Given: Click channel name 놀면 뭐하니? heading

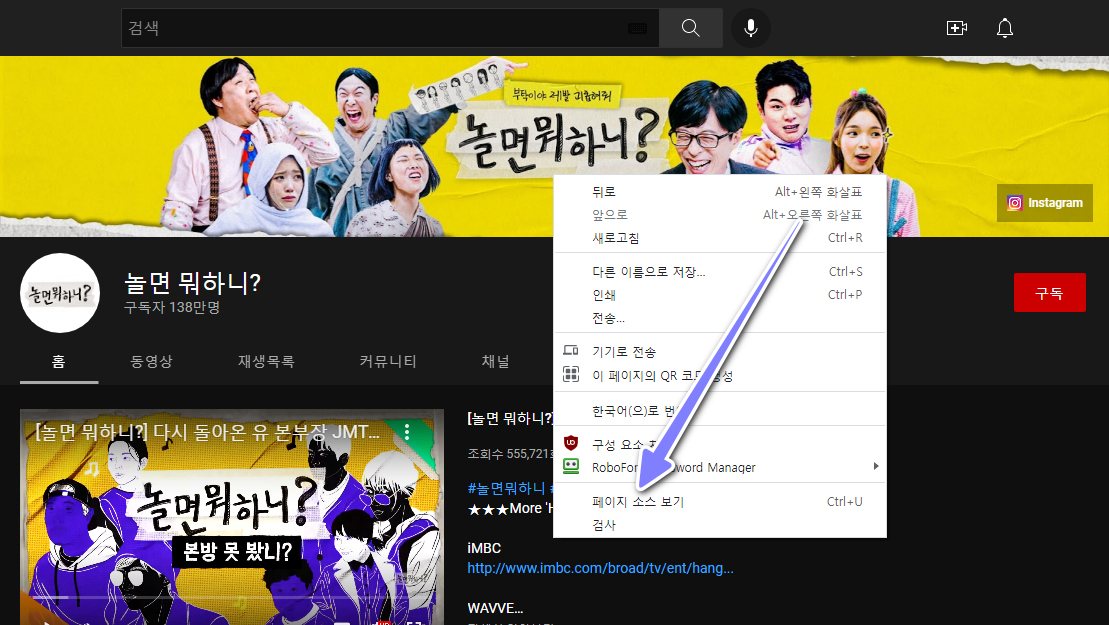Looking at the screenshot, I should click(x=192, y=283).
